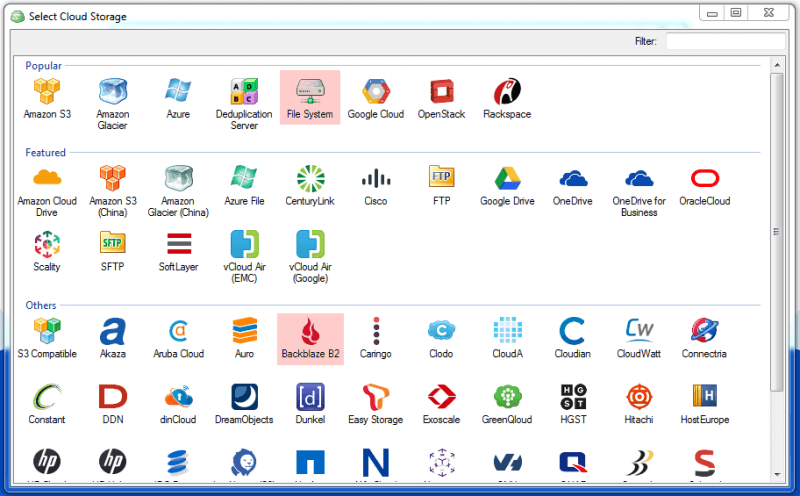Select the Cisco storage icon
Image resolution: width=800 pixels, height=496 pixels.
(376, 185)
